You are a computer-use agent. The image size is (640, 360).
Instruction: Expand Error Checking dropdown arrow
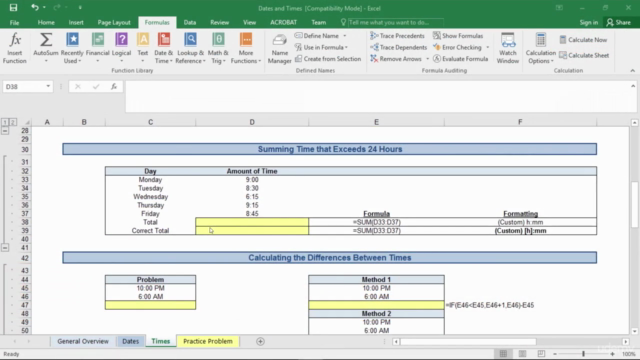[487, 47]
